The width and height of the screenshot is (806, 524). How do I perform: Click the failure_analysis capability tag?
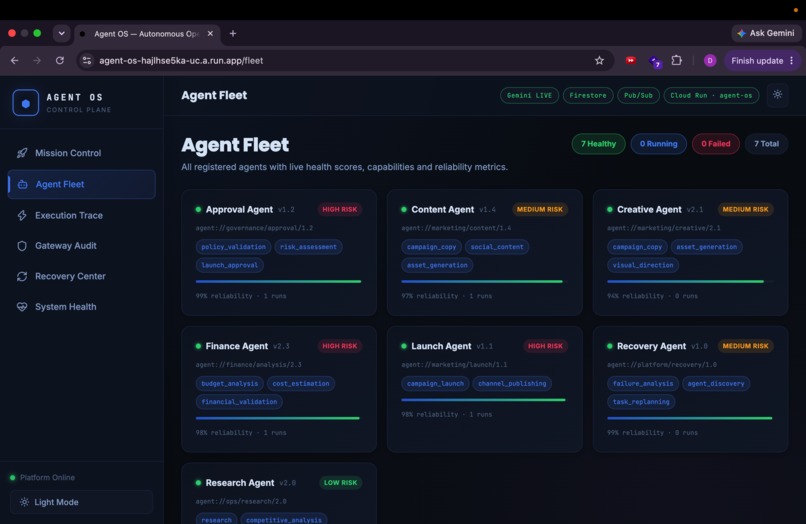tap(643, 384)
